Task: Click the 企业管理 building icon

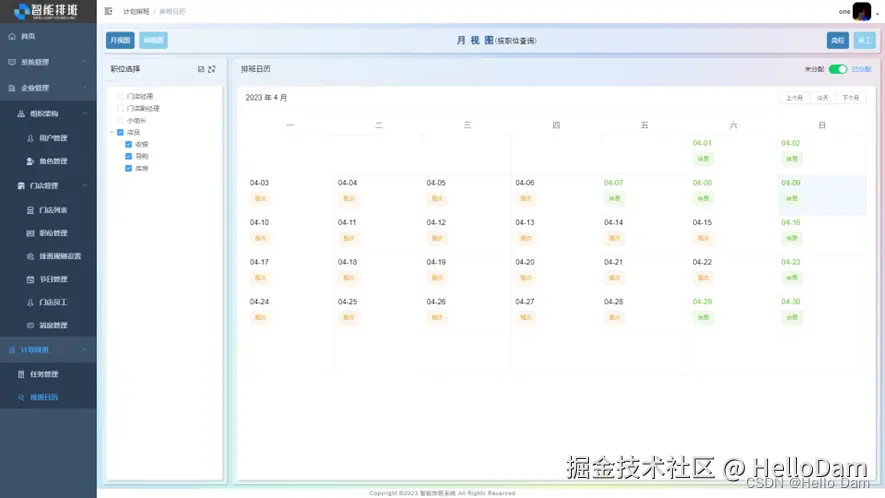Action: pos(12,88)
